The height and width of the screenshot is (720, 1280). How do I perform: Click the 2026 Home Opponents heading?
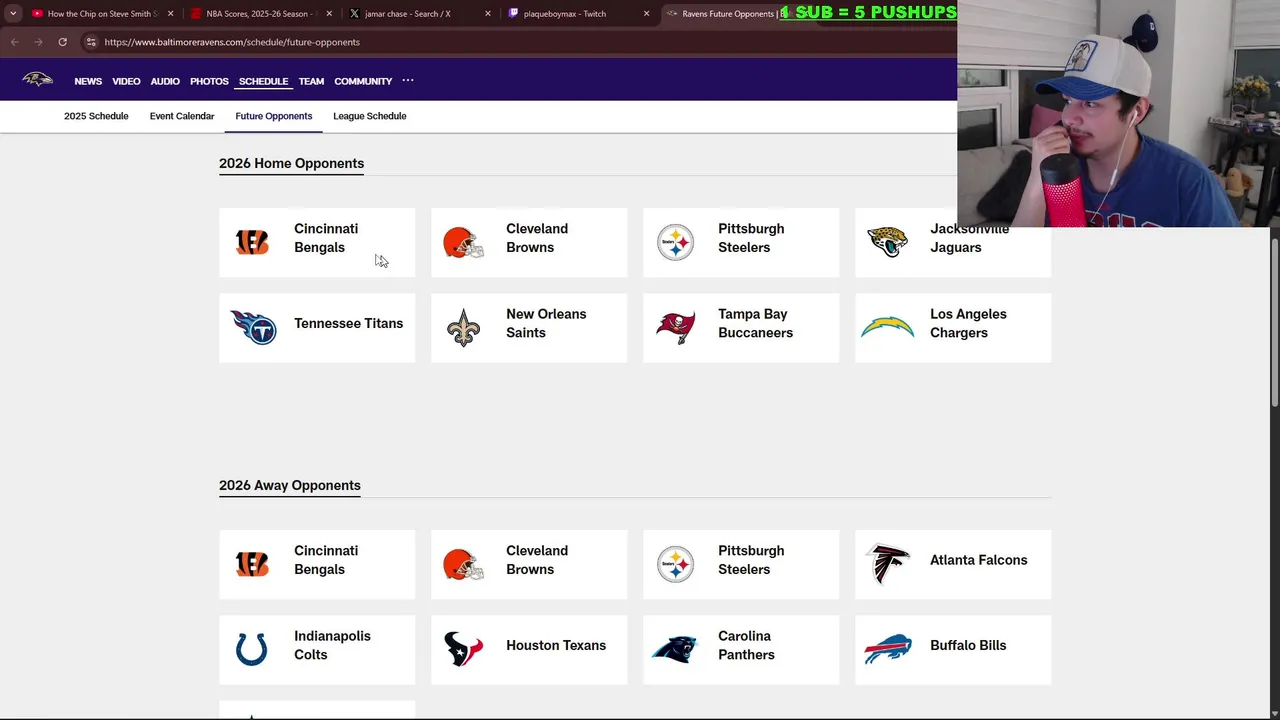(x=291, y=163)
